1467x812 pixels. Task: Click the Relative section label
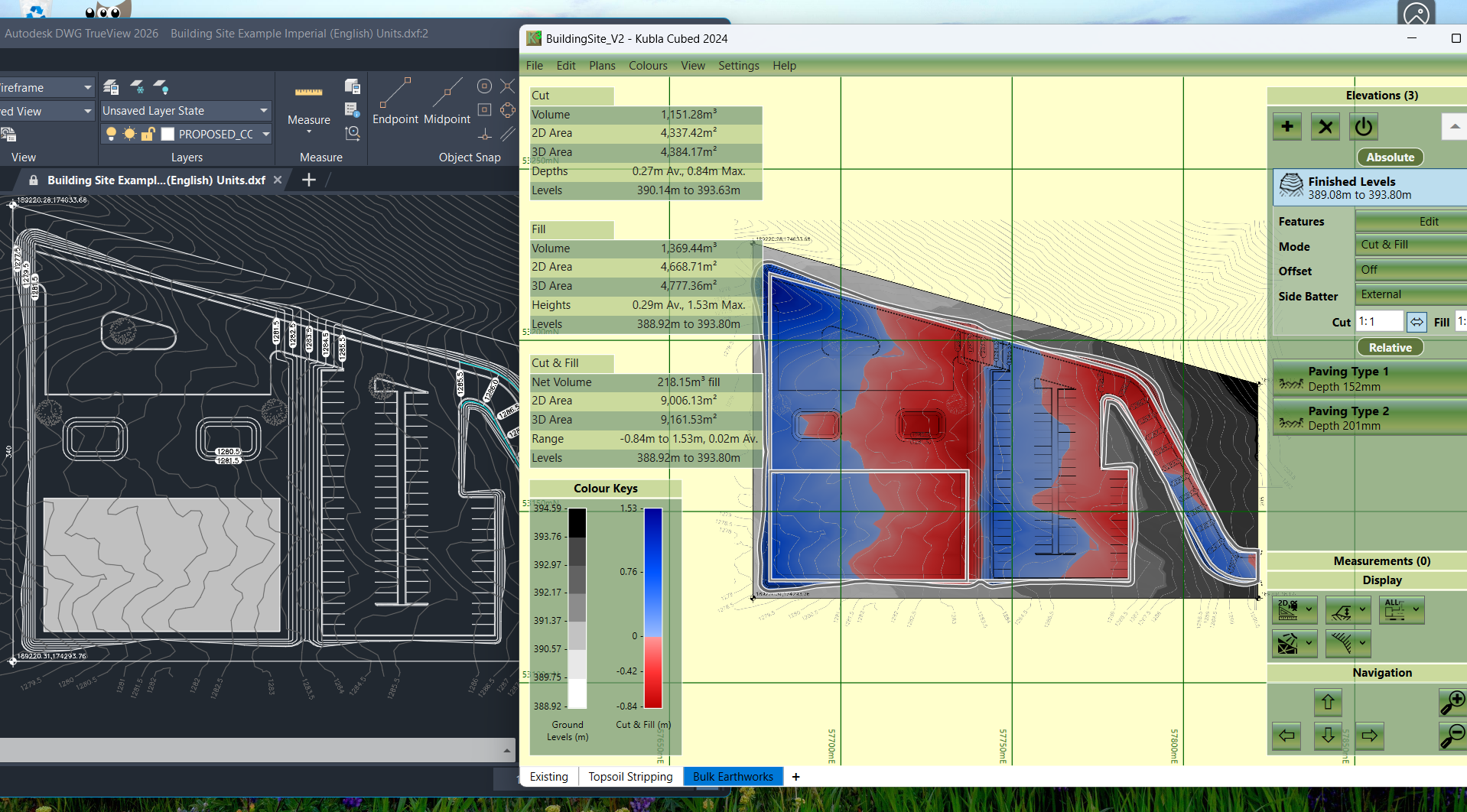(1391, 348)
